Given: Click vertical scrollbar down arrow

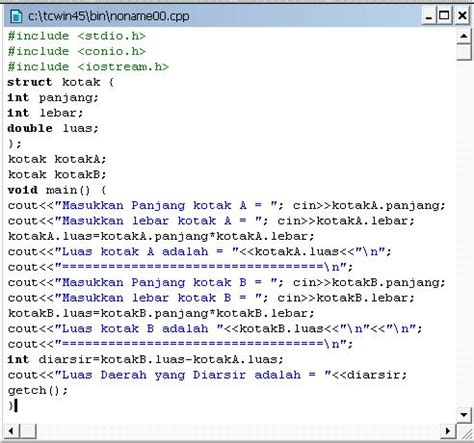Looking at the screenshot, I should 464,415.
